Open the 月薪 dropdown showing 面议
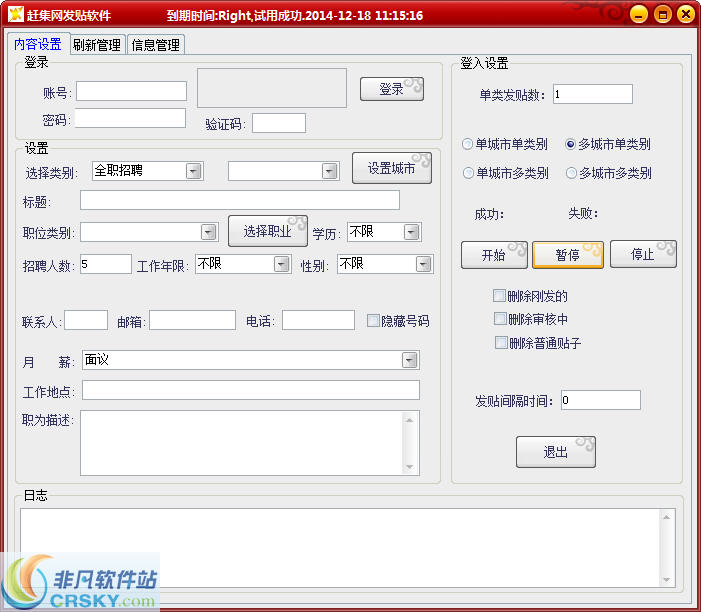Image resolution: width=701 pixels, height=612 pixels. (251, 360)
